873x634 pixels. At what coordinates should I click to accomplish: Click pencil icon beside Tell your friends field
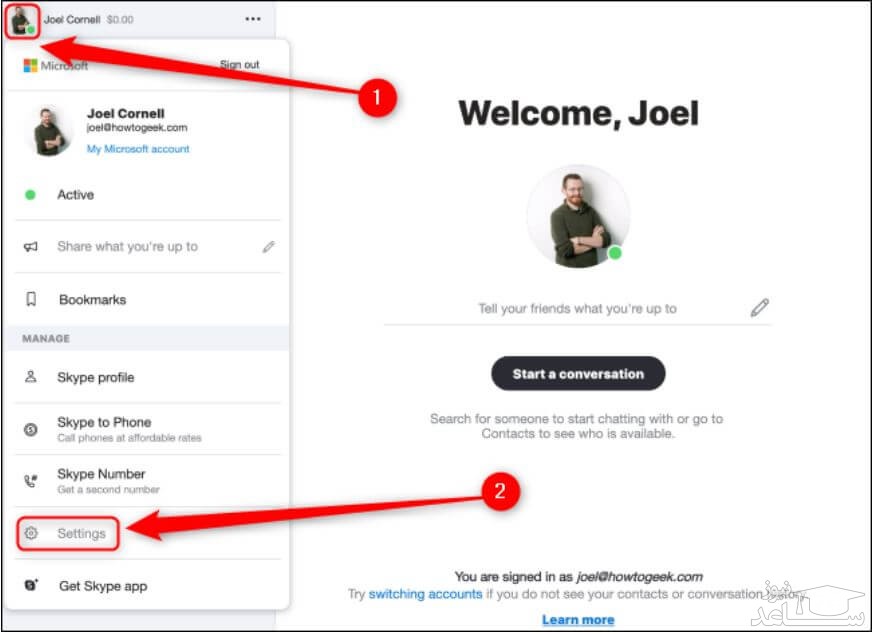click(759, 308)
